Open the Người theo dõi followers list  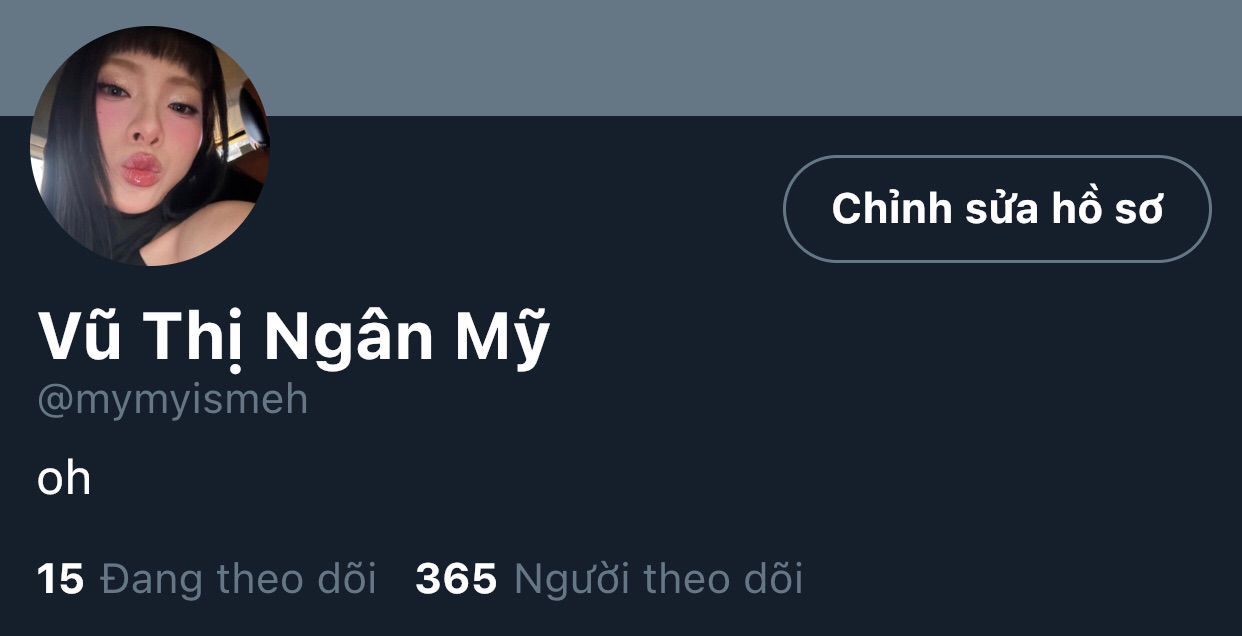coord(610,579)
